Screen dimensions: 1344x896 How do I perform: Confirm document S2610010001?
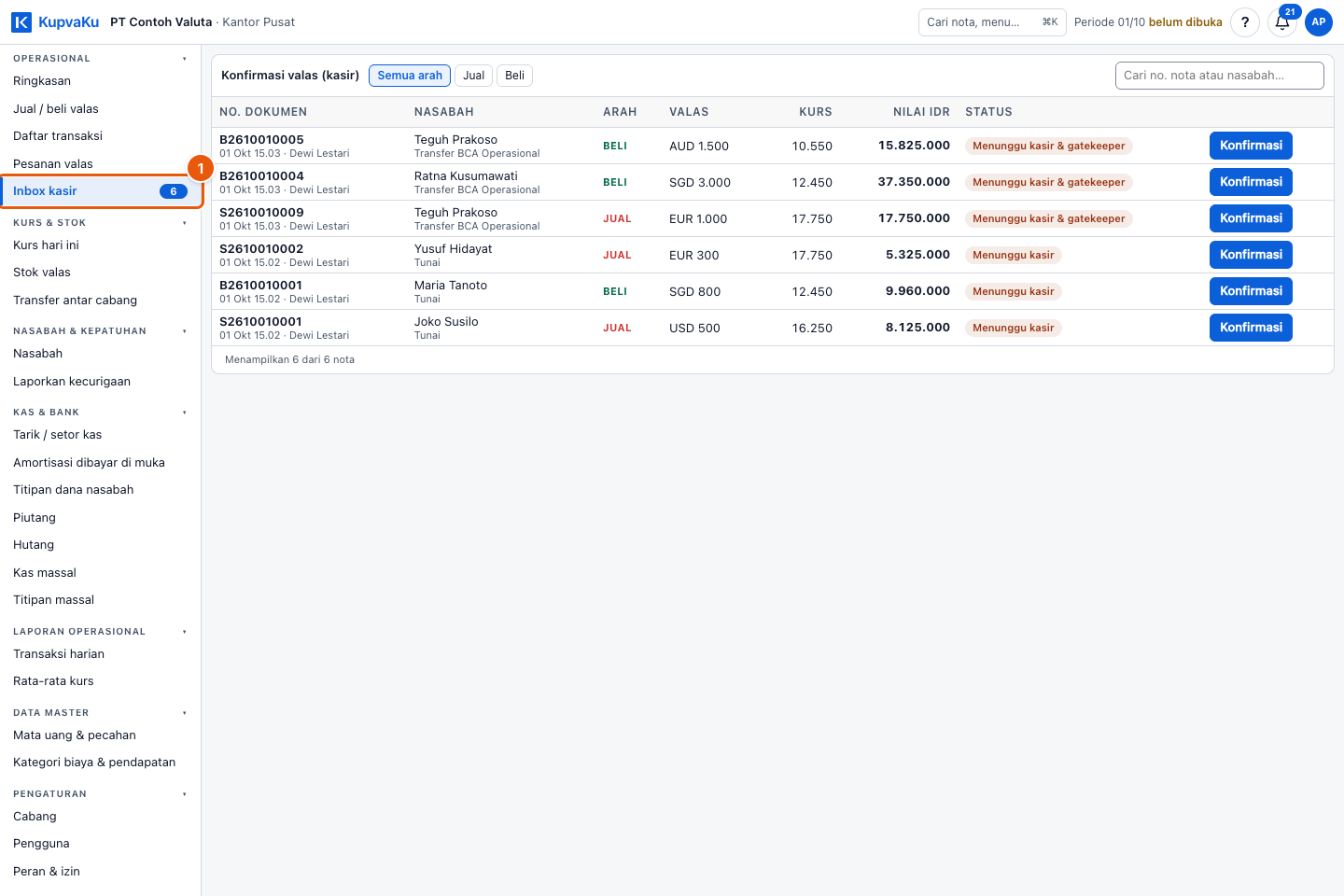point(1251,328)
